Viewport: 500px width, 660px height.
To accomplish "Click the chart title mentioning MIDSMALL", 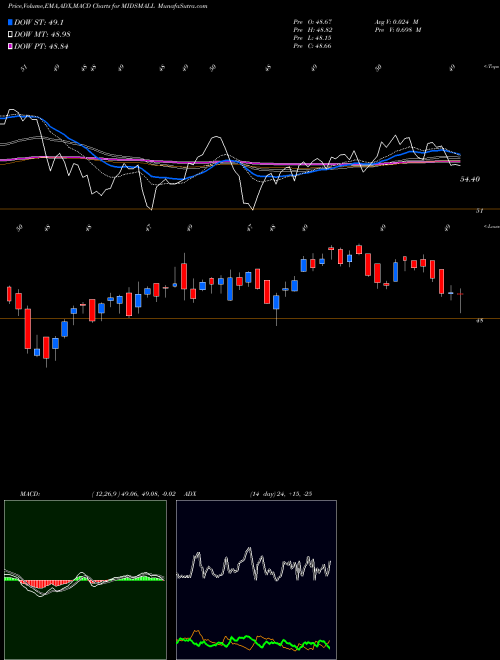I will (108, 6).
